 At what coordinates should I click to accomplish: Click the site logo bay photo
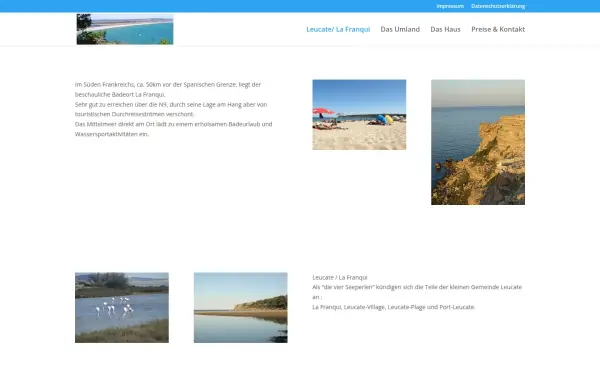point(125,29)
